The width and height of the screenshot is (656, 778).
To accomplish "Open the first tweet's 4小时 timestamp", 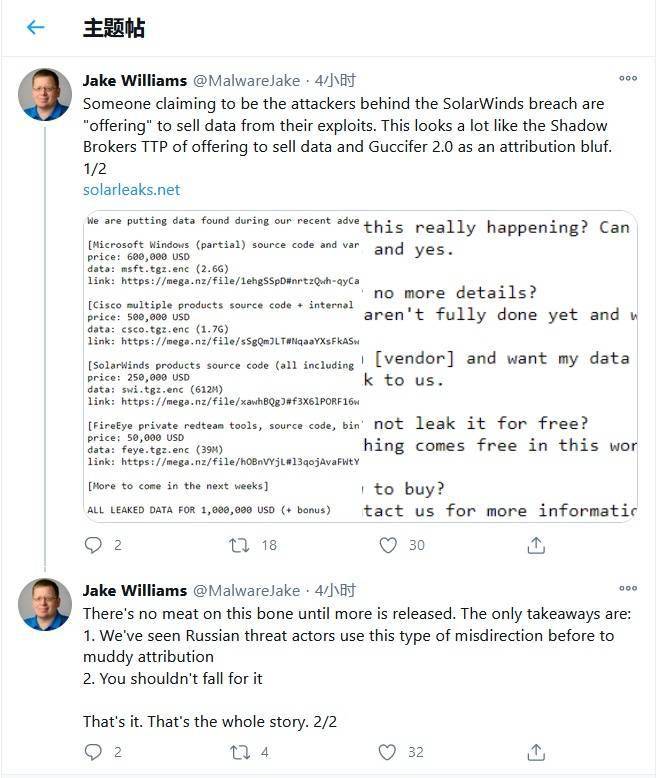I will coord(335,80).
